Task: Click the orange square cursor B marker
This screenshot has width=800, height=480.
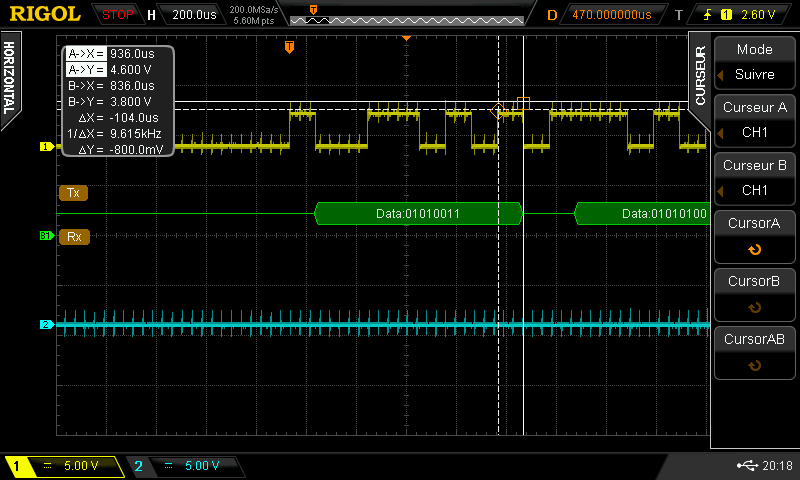Action: coord(523,104)
